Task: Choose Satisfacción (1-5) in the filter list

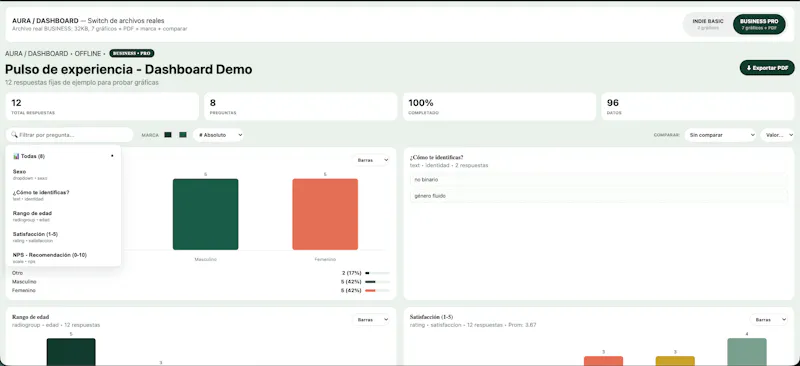Action: 63,236
